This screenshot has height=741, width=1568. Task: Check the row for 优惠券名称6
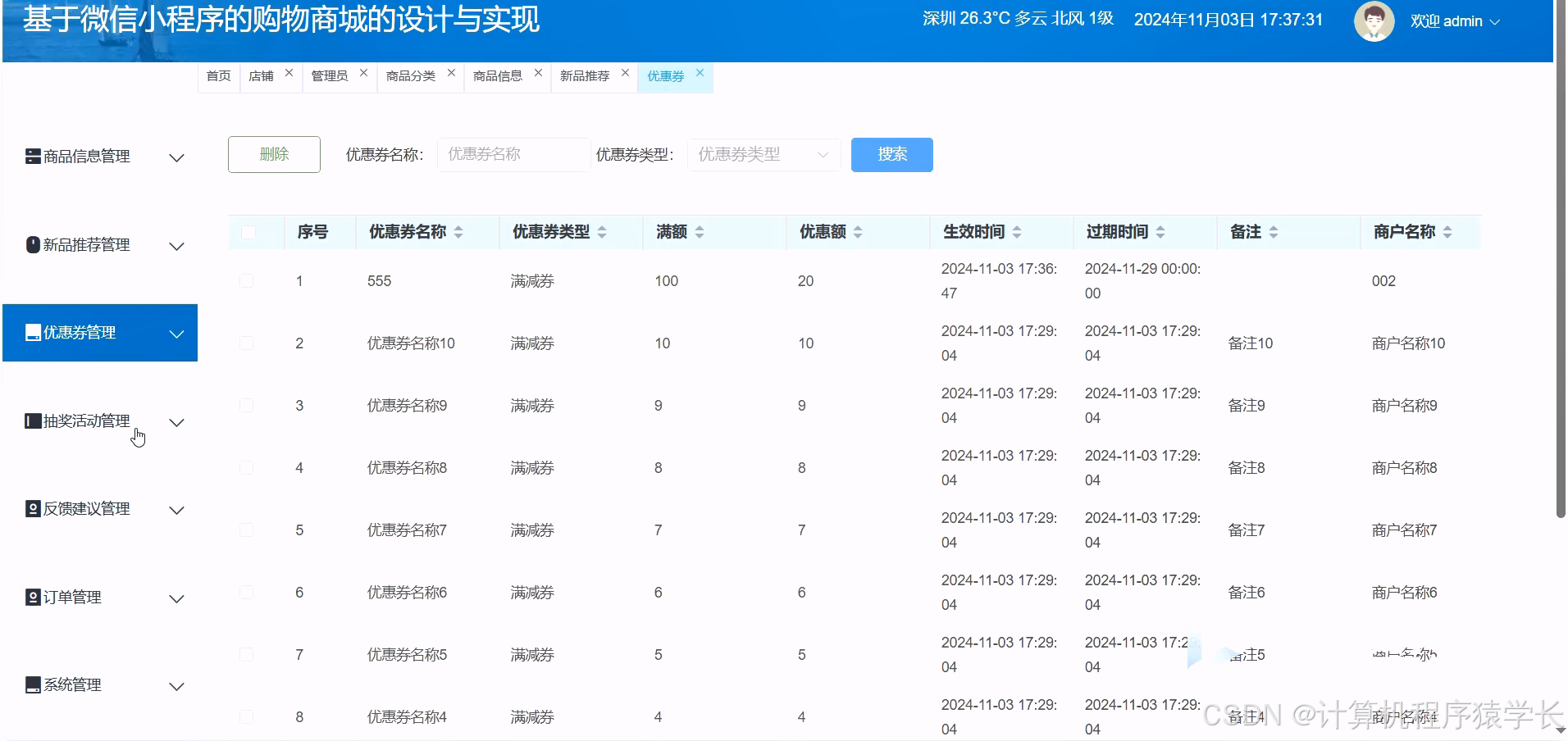tap(246, 593)
